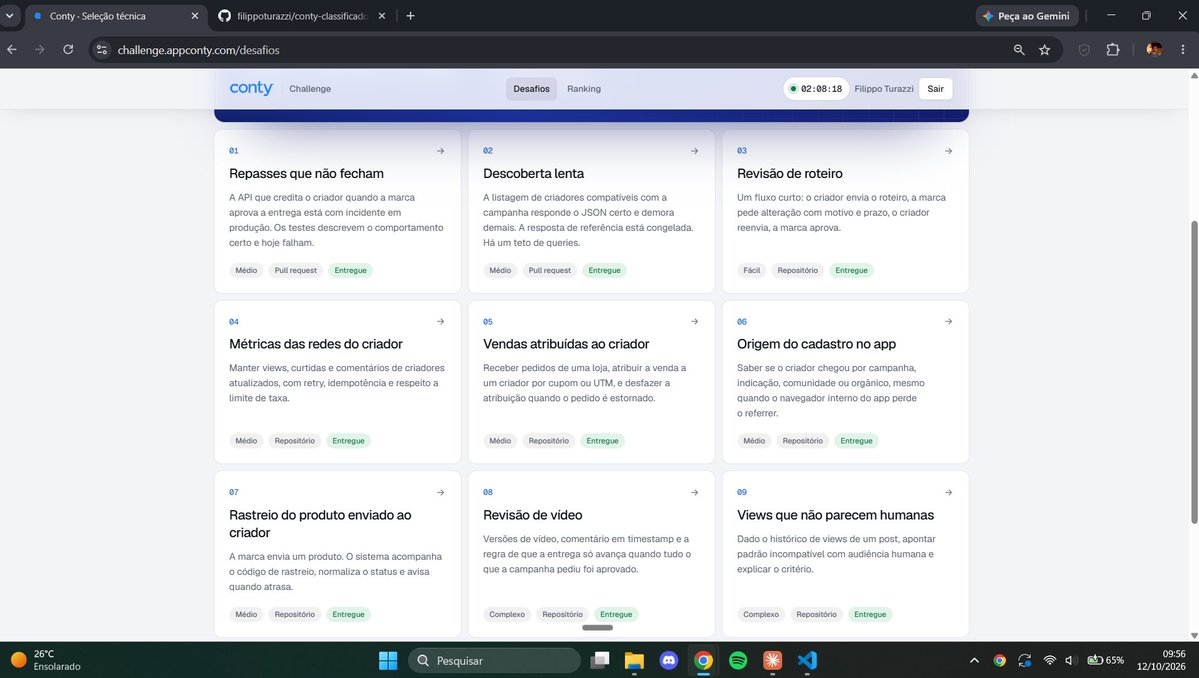Open the Claude app on taskbar
Viewport: 1199px width, 678px height.
click(772, 660)
